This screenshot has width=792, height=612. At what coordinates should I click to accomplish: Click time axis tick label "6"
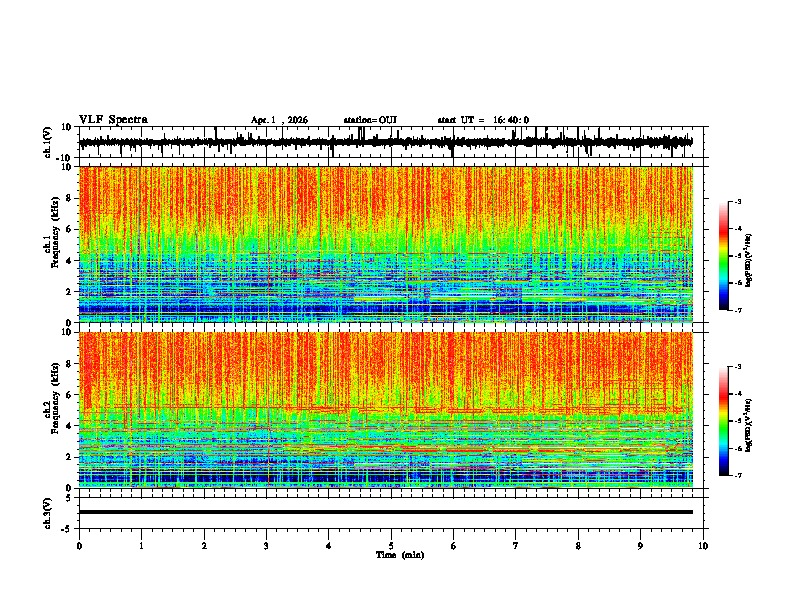[x=454, y=546]
